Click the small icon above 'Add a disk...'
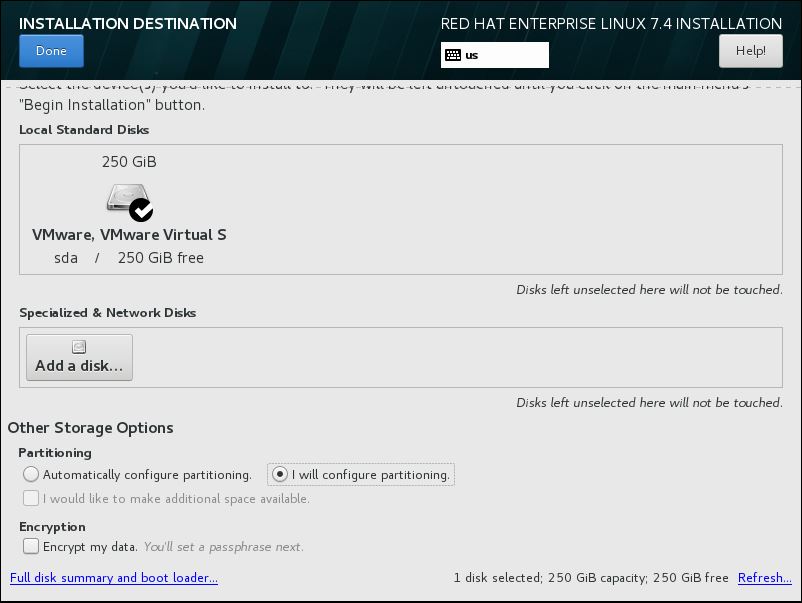The image size is (802, 603). 79,347
